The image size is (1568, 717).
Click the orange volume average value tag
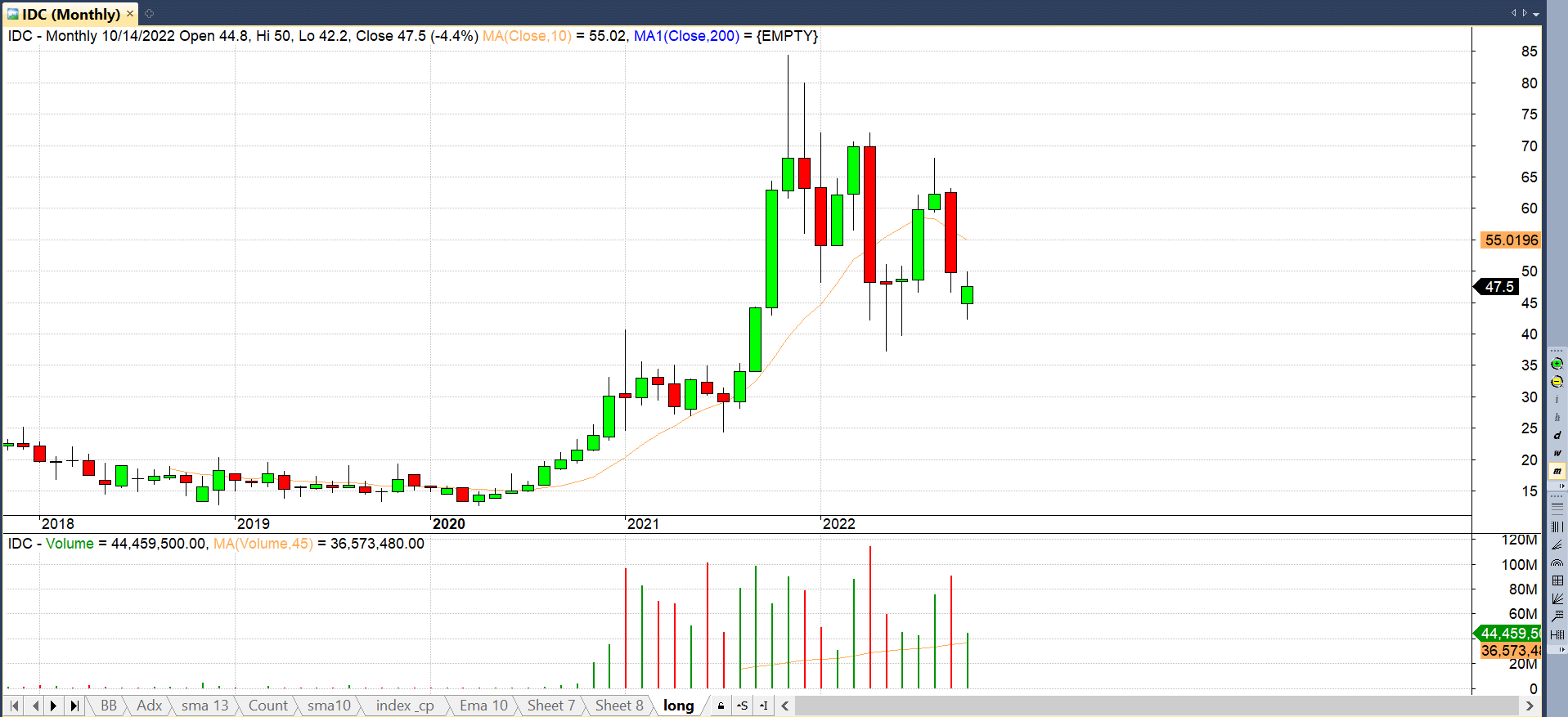(x=1511, y=651)
